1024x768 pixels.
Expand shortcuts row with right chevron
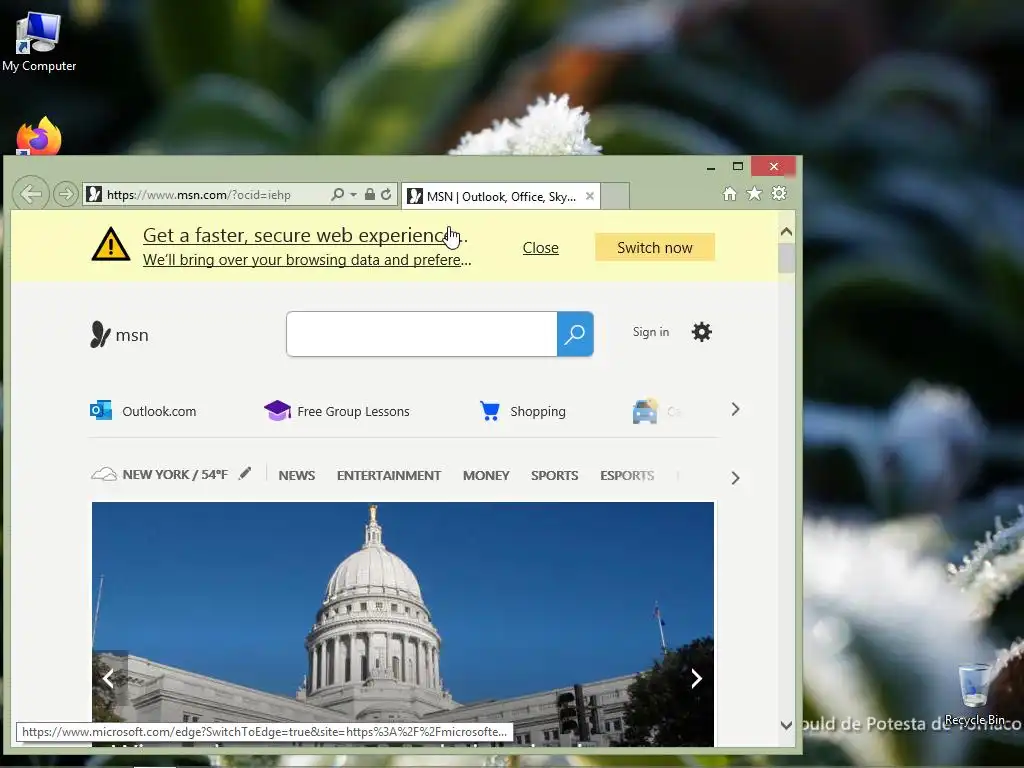[735, 409]
